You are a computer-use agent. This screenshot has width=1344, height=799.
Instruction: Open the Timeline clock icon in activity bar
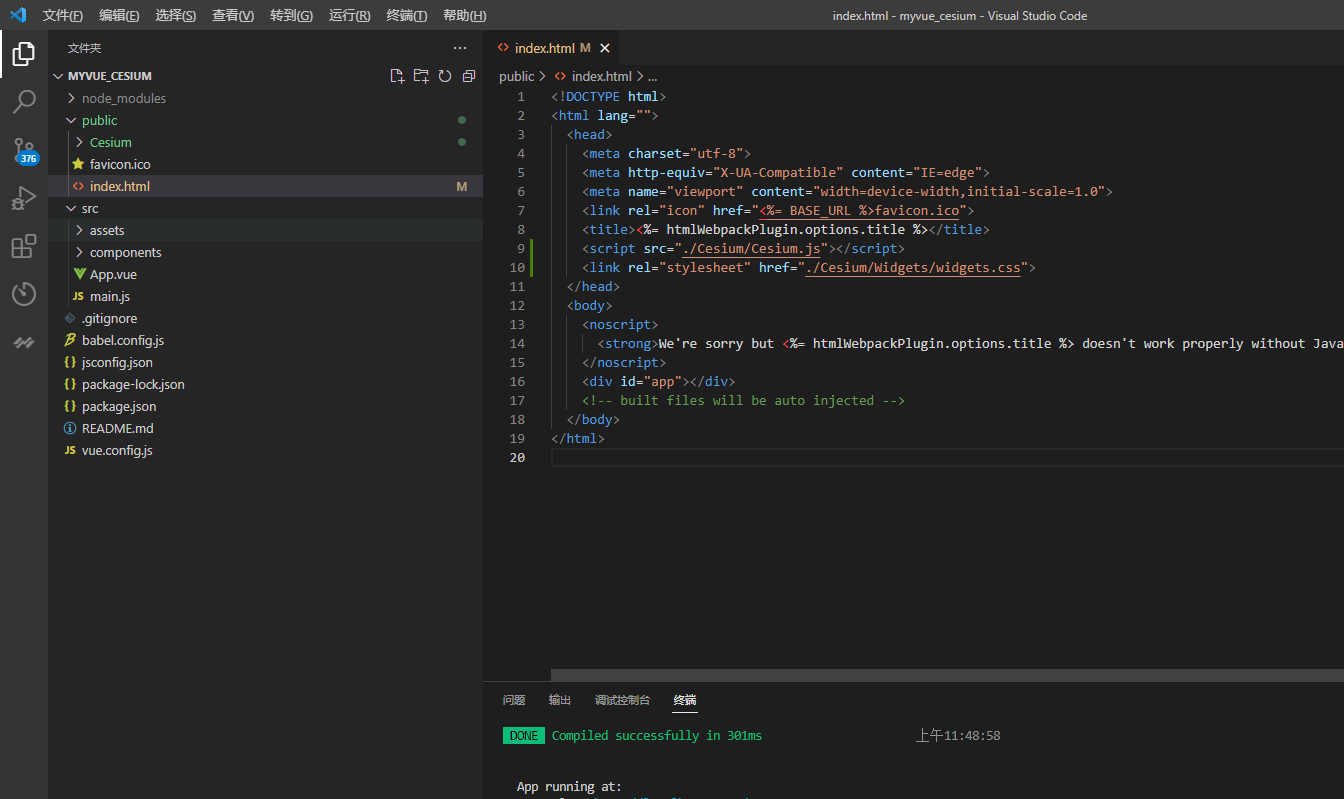[24, 294]
